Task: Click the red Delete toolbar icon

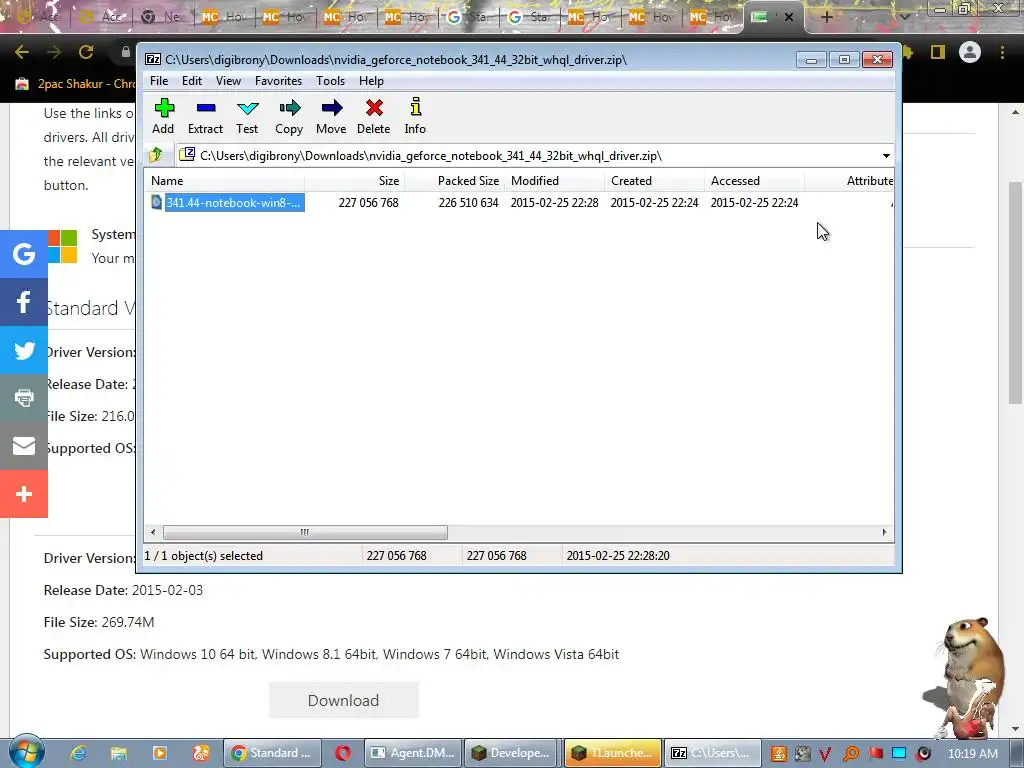Action: point(374,116)
